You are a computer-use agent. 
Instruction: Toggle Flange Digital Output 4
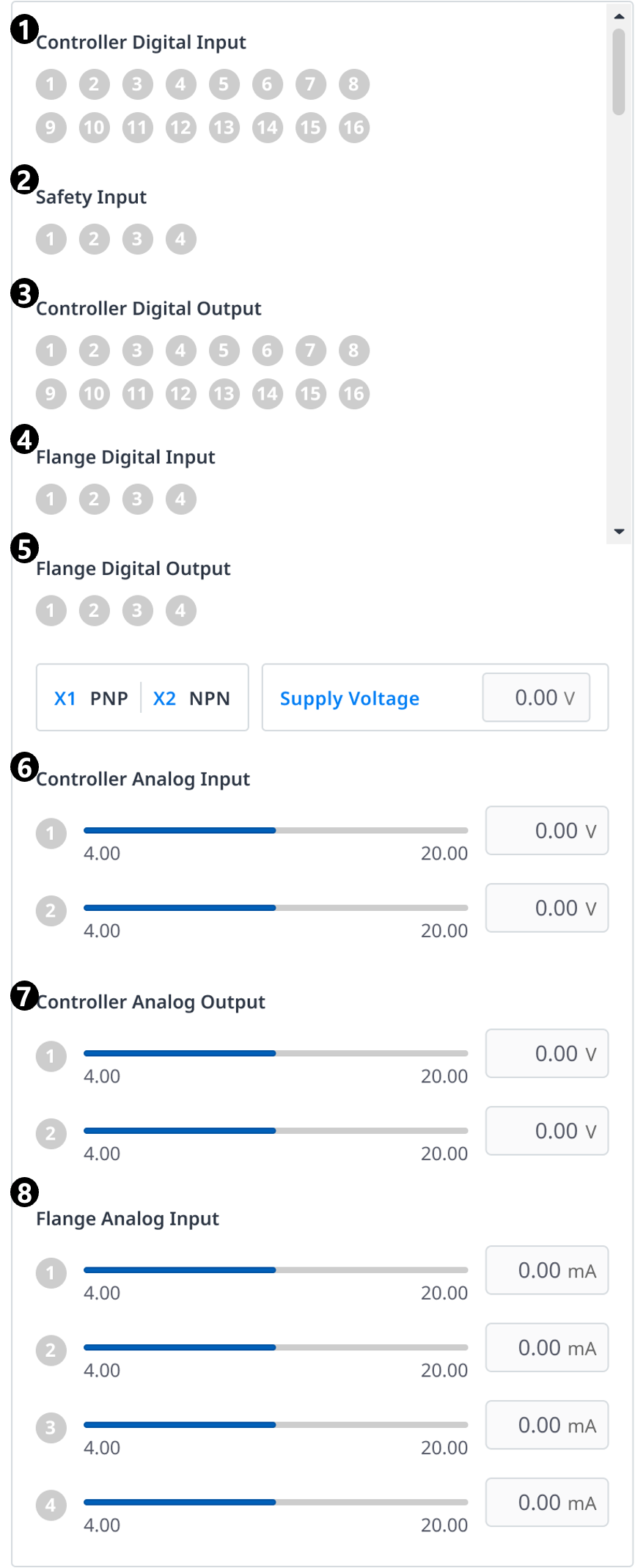[x=180, y=611]
